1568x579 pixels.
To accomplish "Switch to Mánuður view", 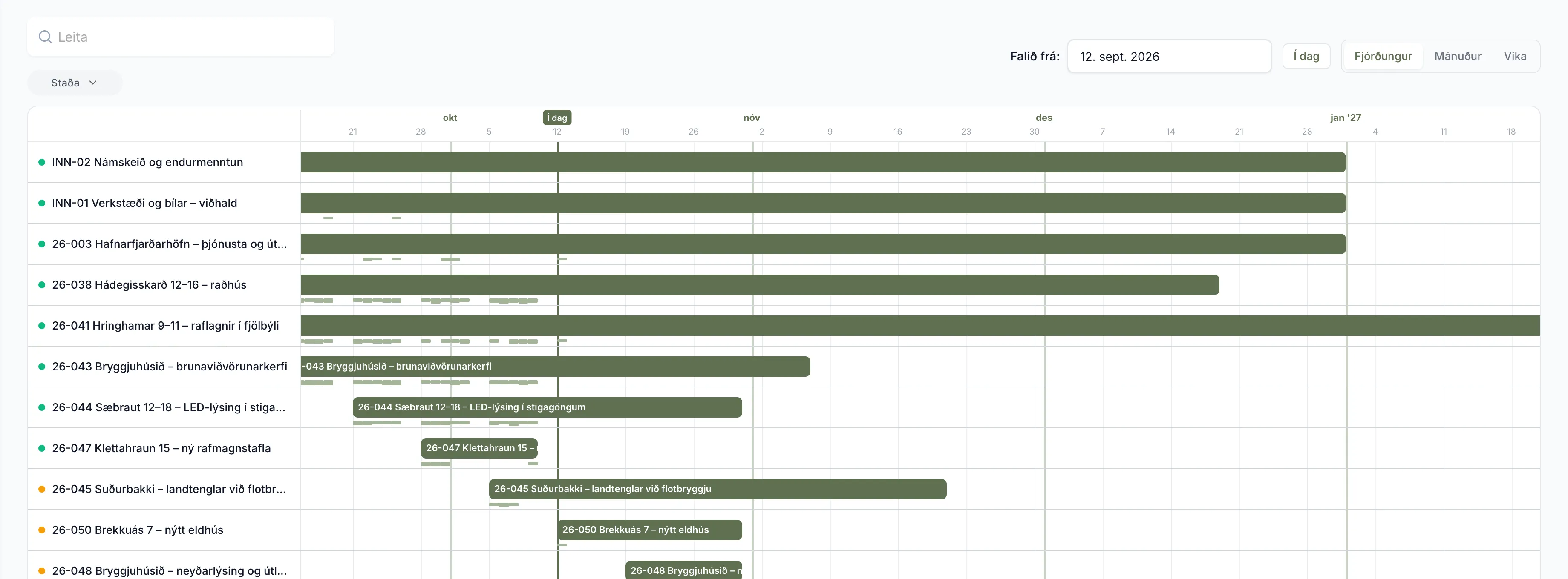I will (1458, 56).
